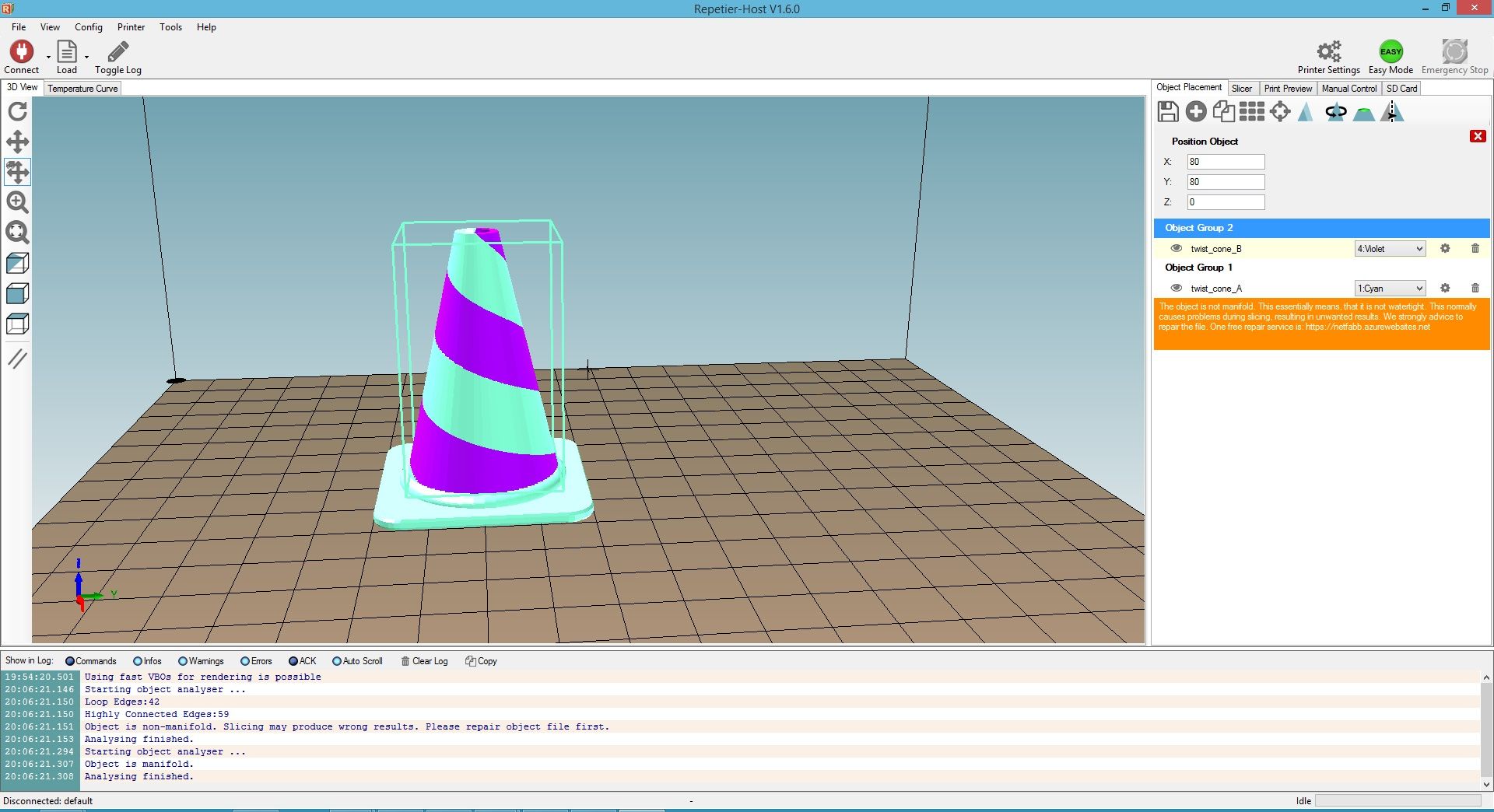Click the Copy Objects icon
This screenshot has width=1494, height=812.
coord(1224,111)
